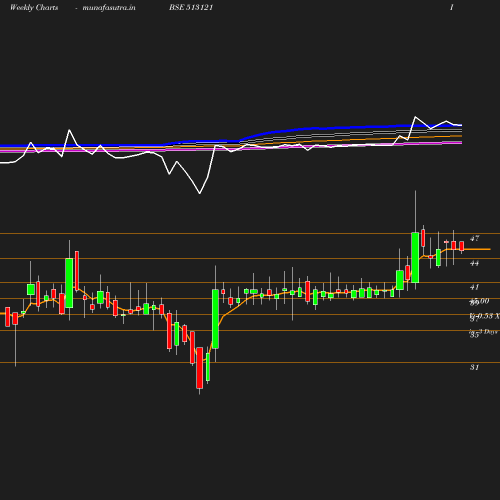Click the 'Weekly Charts' title text
Image resolution: width=500 pixels, height=500 pixels.
pos(34,8)
